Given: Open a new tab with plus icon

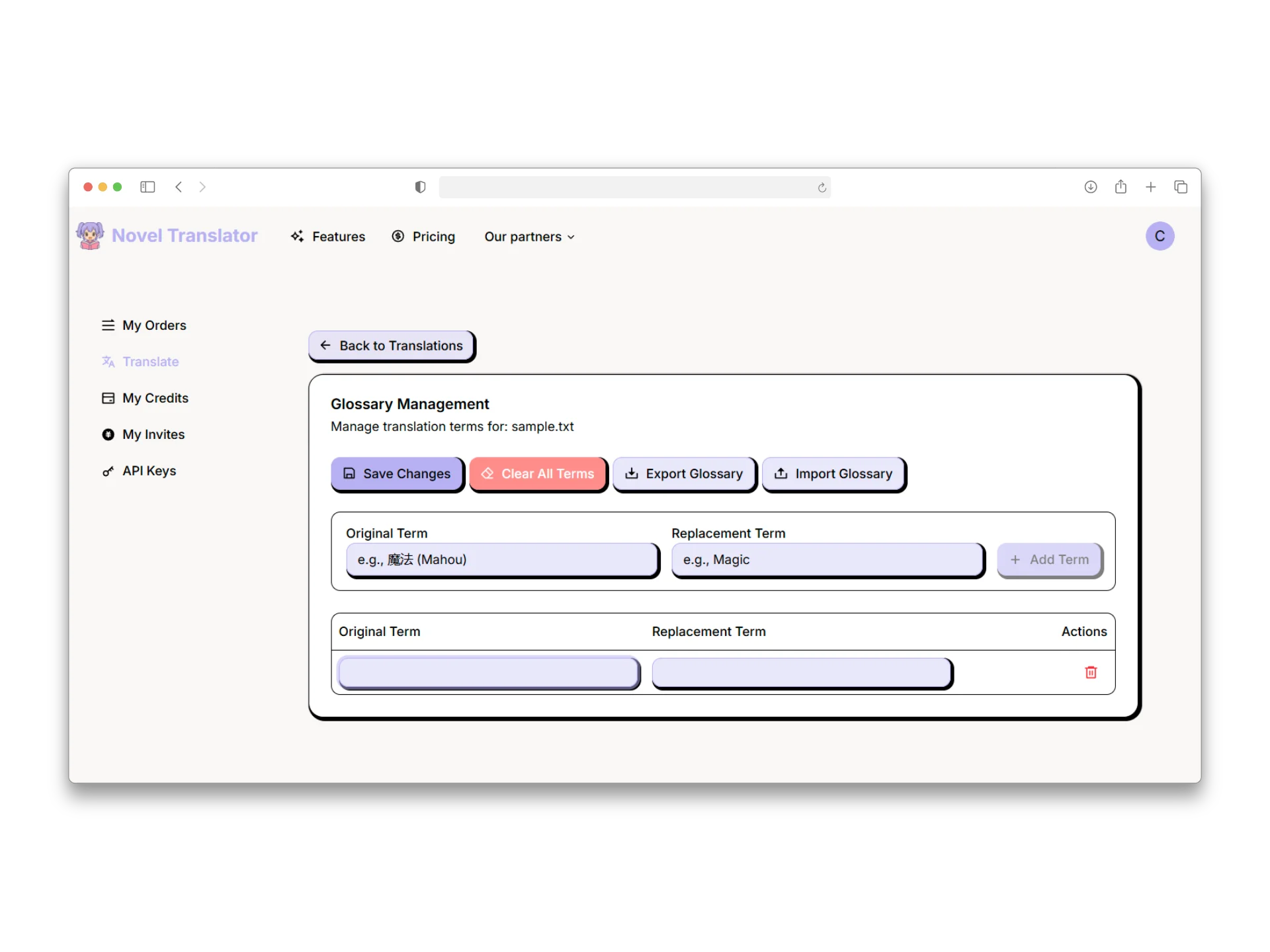Looking at the screenshot, I should (1150, 187).
